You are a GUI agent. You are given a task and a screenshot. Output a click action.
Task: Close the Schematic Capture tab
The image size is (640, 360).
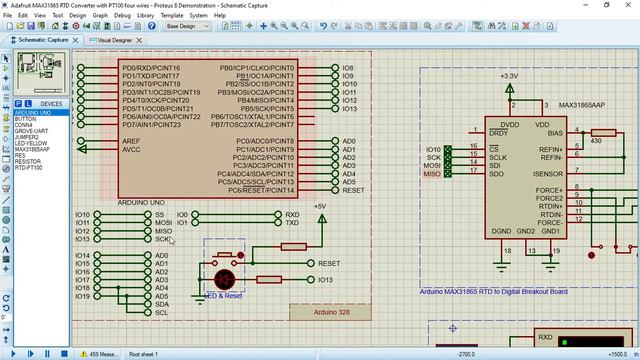[x=76, y=40]
